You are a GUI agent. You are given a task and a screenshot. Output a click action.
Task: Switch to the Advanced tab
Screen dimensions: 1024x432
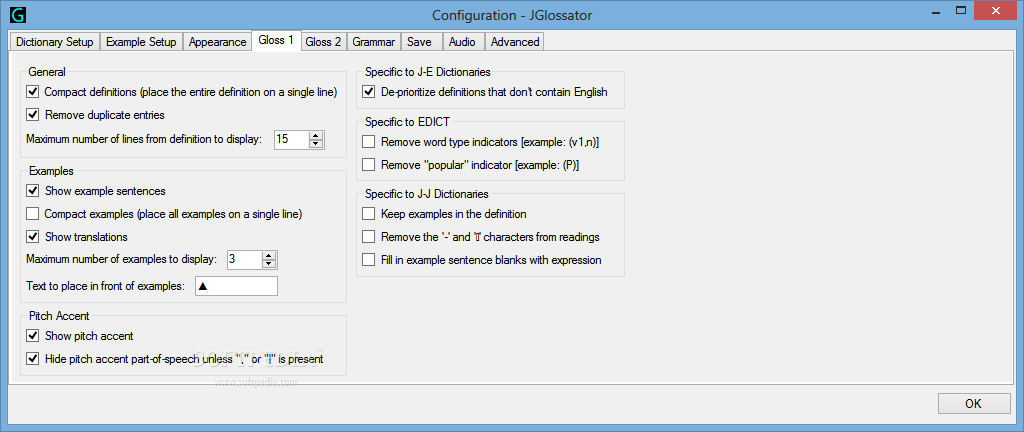(515, 42)
